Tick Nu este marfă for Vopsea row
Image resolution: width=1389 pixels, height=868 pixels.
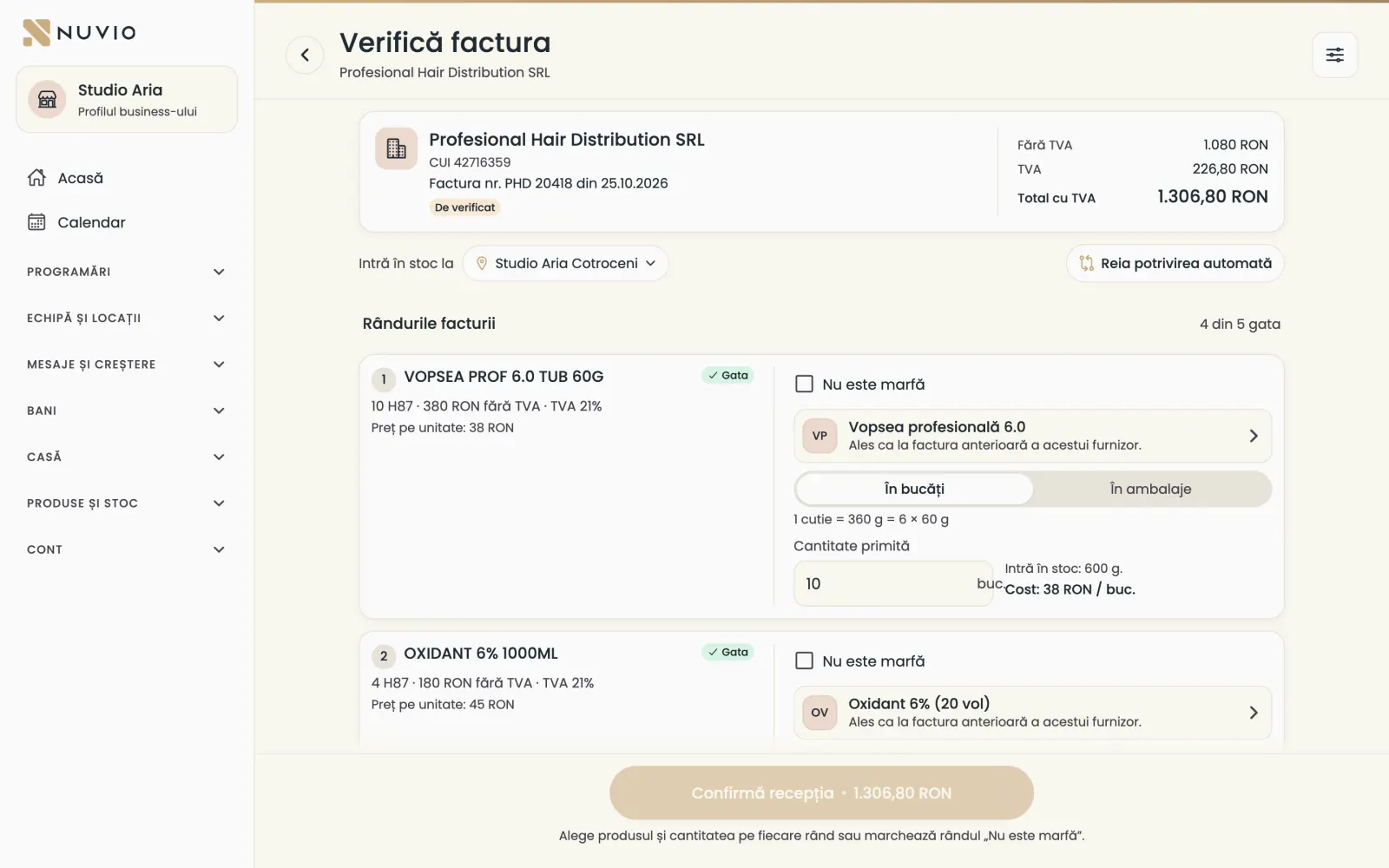805,384
